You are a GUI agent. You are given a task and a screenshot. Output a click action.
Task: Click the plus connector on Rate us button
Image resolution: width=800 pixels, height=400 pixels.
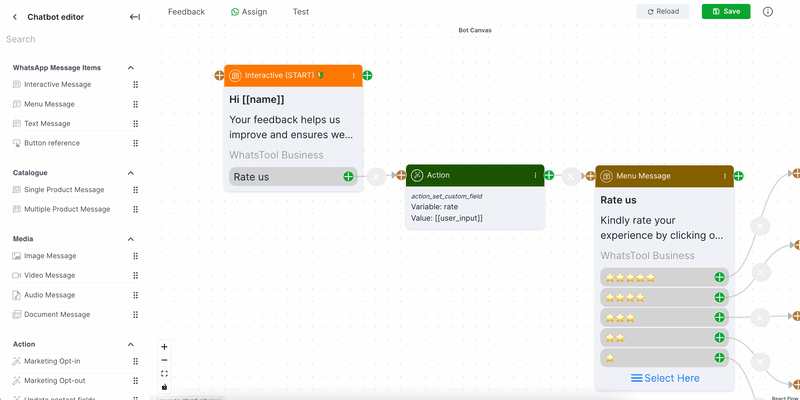click(348, 177)
